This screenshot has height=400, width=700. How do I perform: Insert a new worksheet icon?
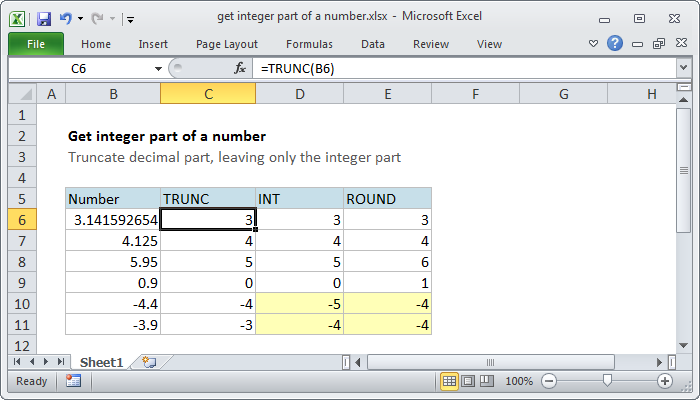(x=149, y=362)
